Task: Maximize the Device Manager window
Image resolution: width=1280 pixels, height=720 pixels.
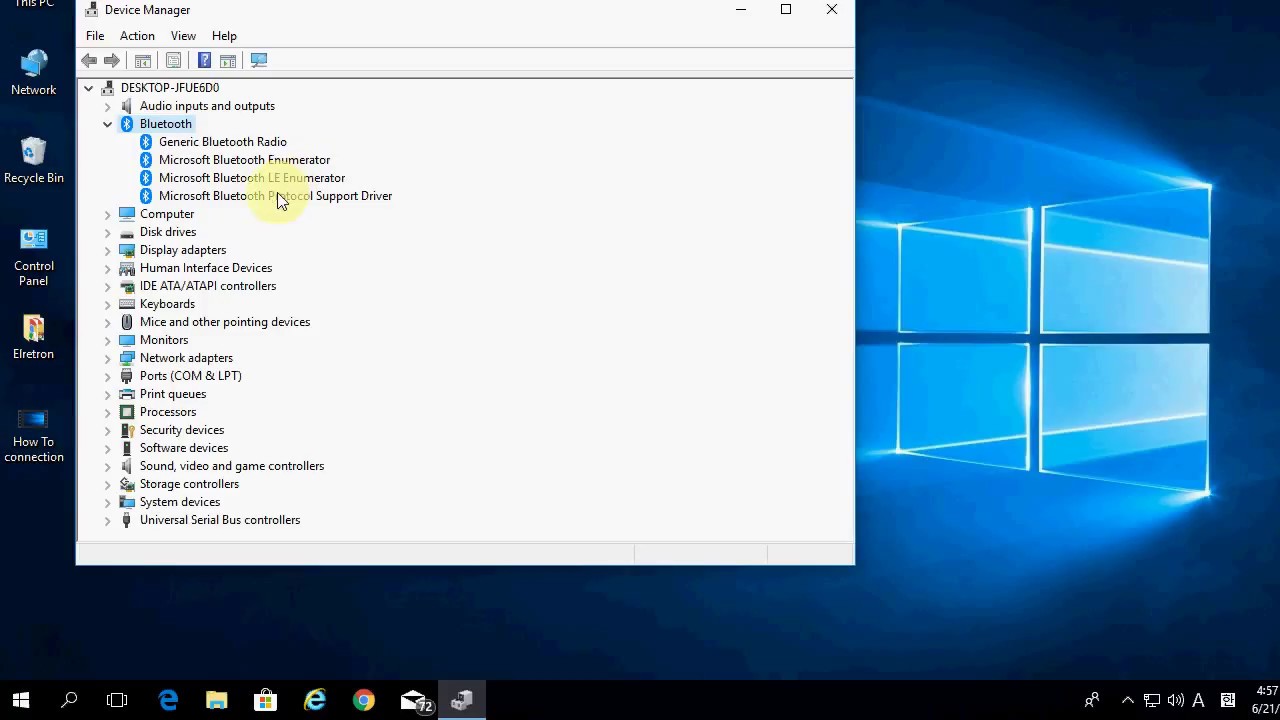Action: (x=786, y=10)
